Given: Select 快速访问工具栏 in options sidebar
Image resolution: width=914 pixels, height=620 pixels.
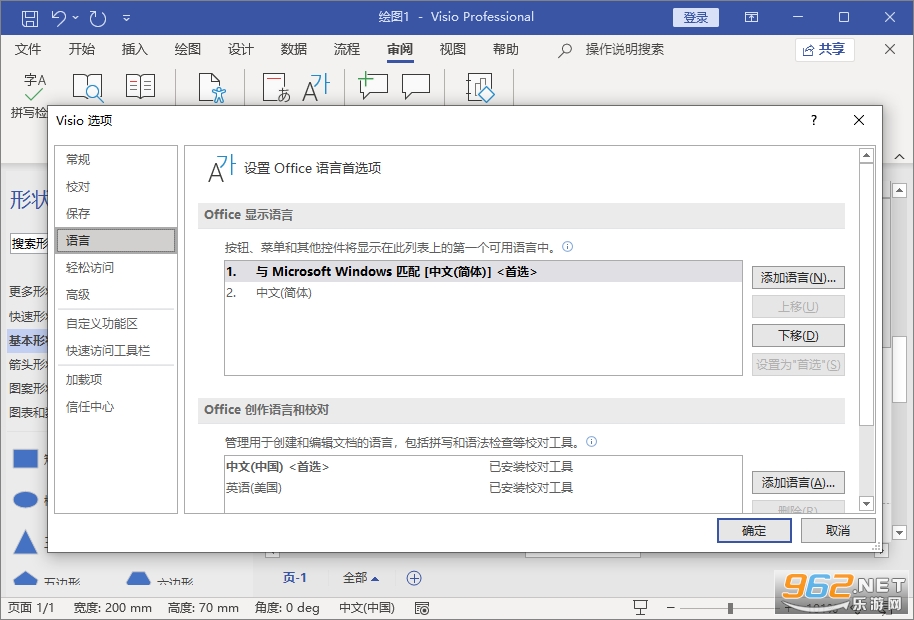Looking at the screenshot, I should pyautogui.click(x=116, y=350).
